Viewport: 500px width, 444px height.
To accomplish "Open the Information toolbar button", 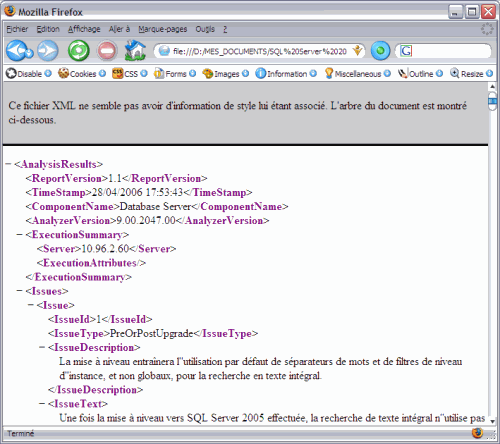I will 286,73.
